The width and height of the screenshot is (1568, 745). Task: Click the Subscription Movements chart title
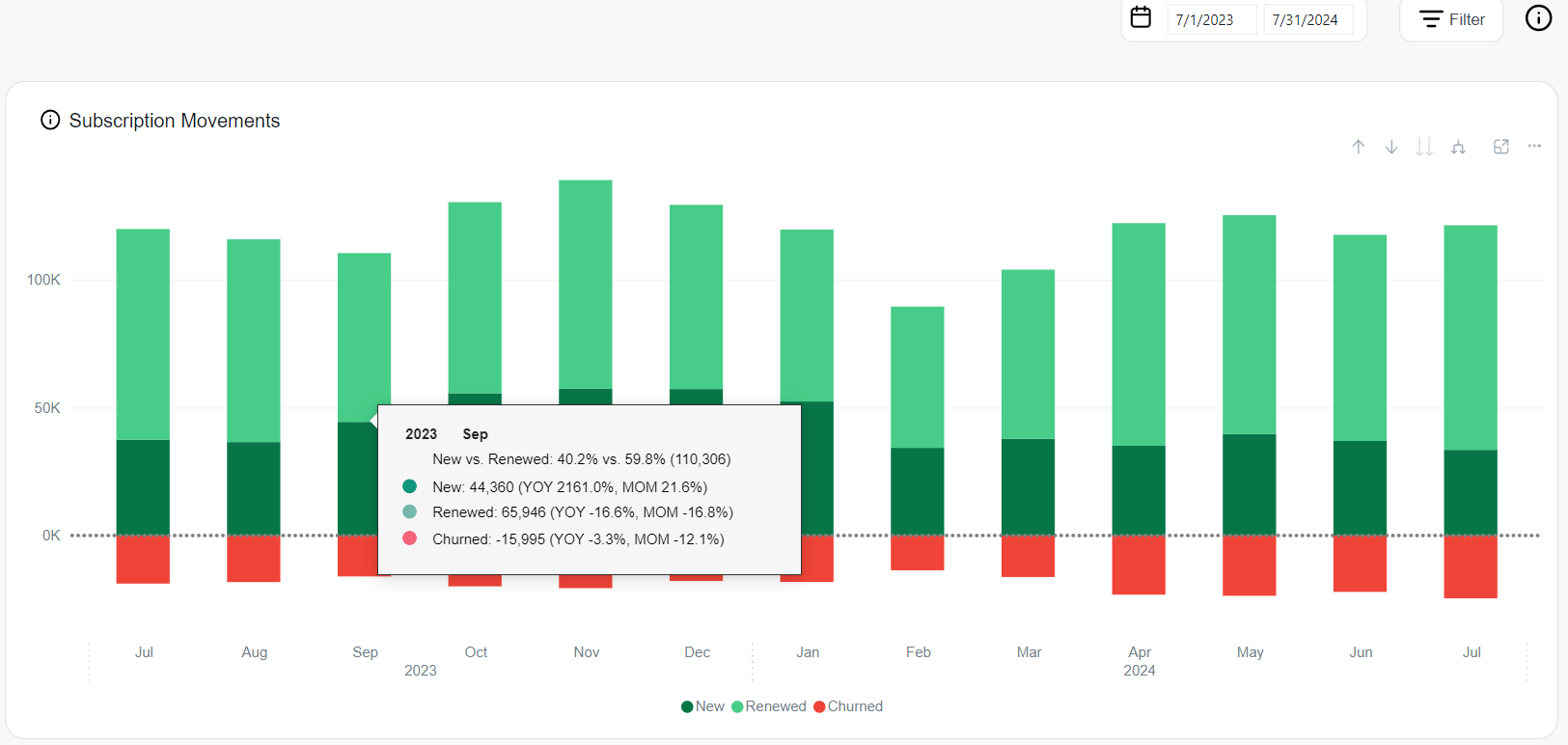(x=175, y=121)
